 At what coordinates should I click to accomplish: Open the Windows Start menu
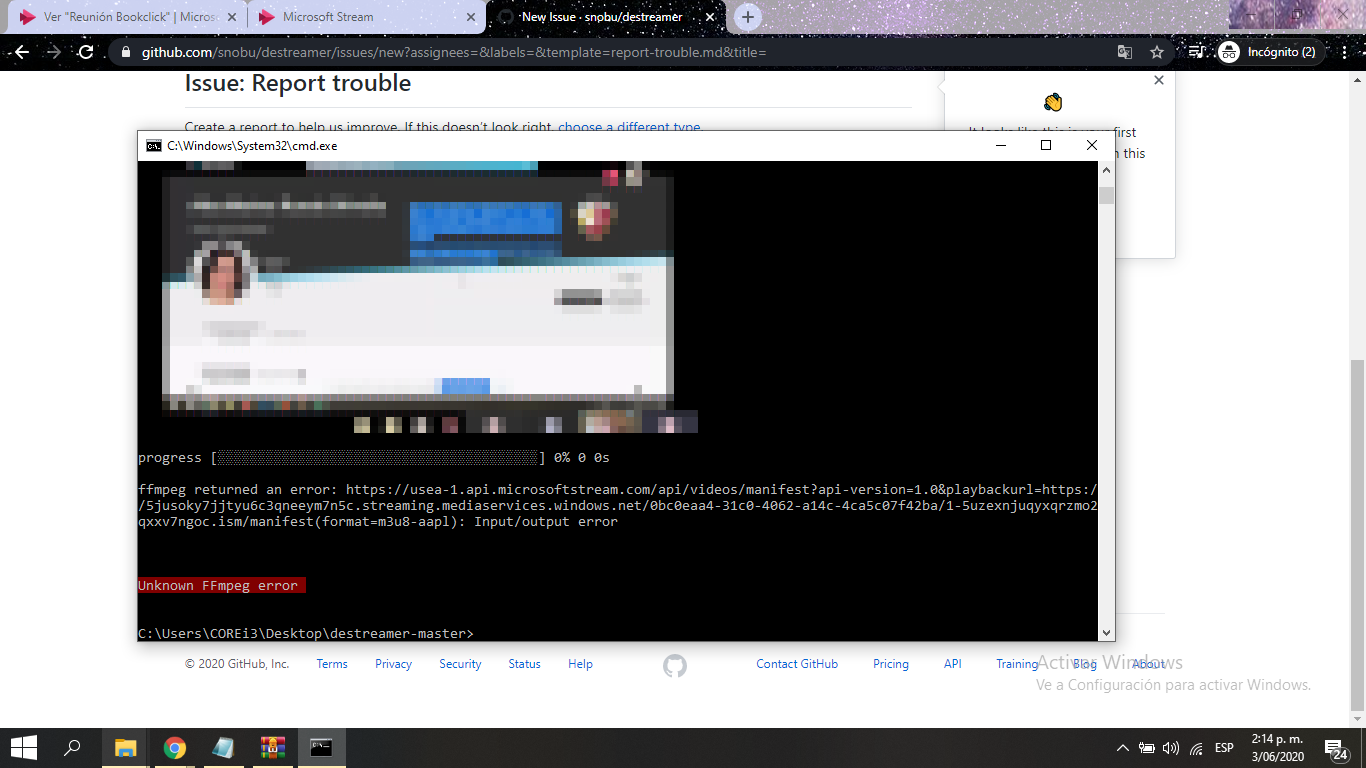click(x=24, y=748)
